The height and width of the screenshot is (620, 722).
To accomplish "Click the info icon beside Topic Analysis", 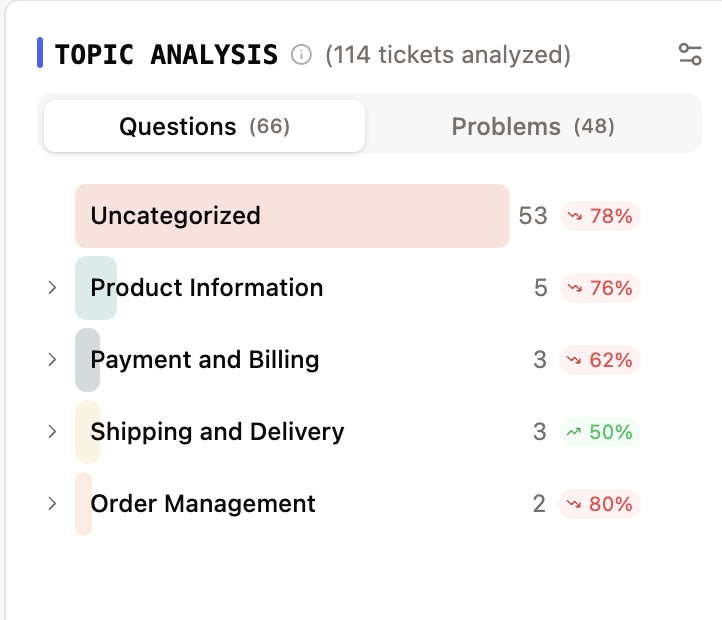I will pos(301,55).
